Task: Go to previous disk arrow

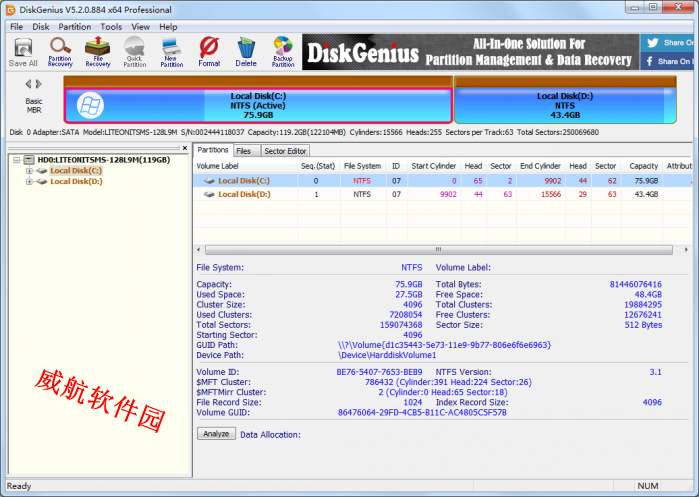Action: click(x=28, y=84)
